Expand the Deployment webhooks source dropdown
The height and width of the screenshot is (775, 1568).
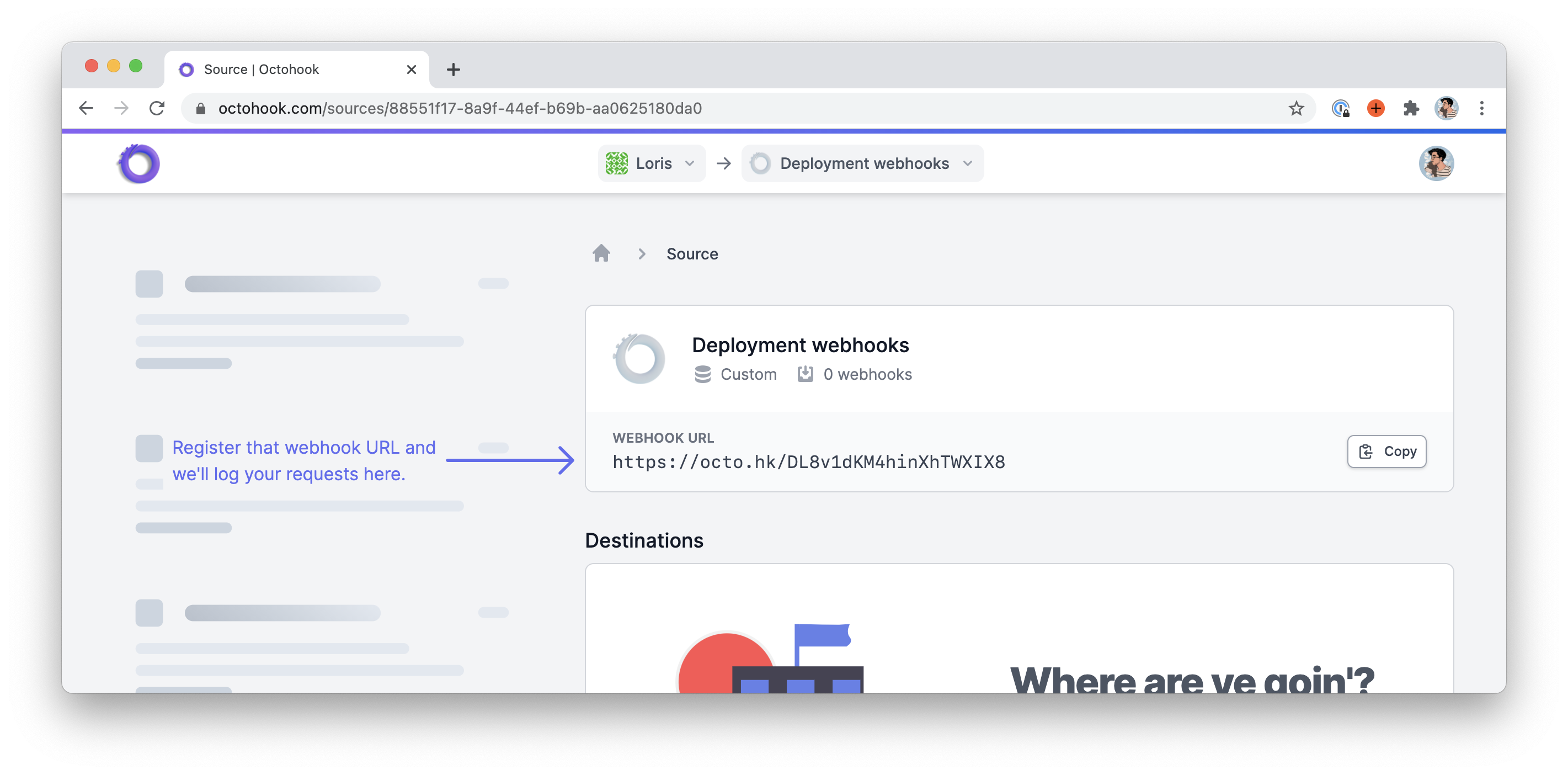point(862,163)
